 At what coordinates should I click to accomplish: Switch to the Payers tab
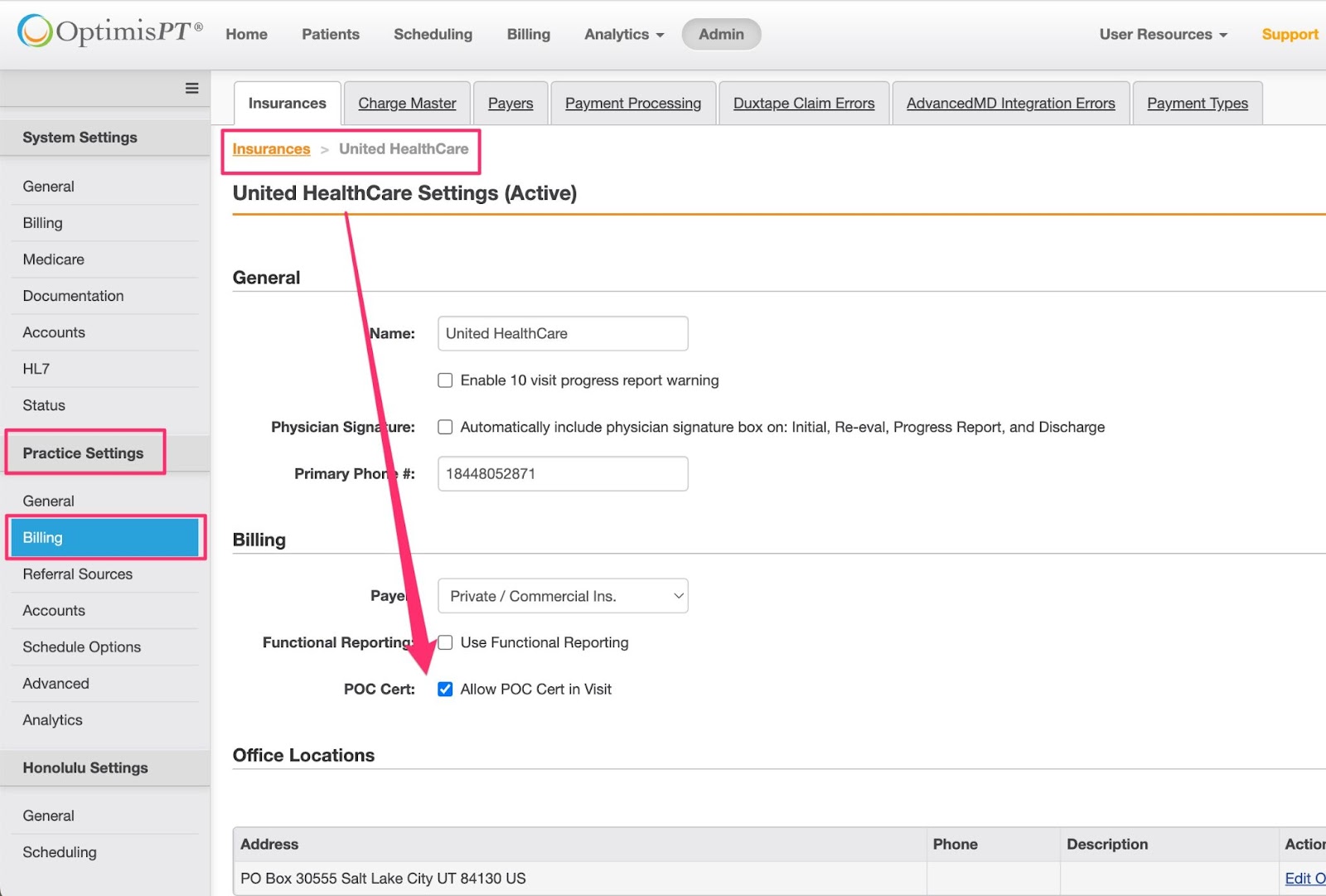tap(511, 103)
